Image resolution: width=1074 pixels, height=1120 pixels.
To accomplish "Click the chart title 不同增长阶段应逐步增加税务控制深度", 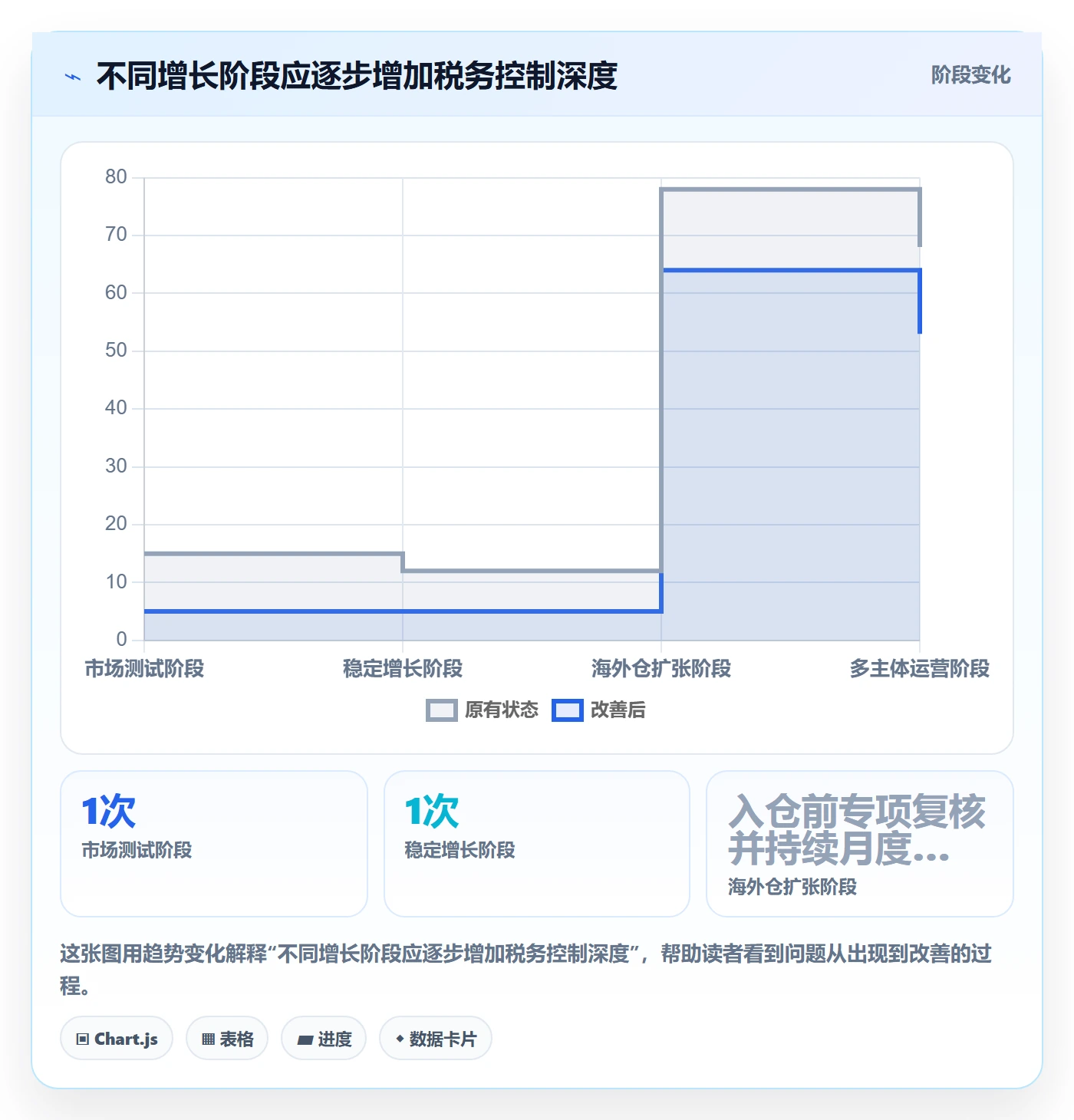I will click(357, 76).
